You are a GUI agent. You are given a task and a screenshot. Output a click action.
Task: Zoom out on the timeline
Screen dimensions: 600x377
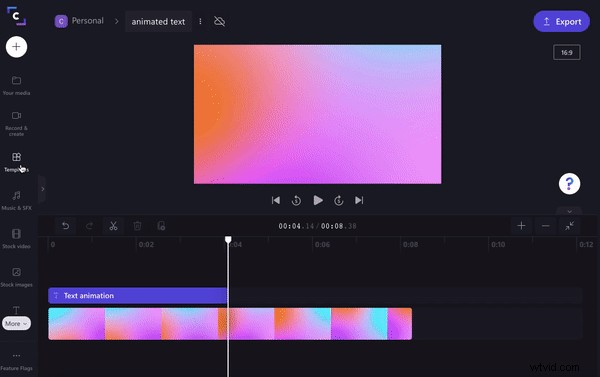[546, 226]
